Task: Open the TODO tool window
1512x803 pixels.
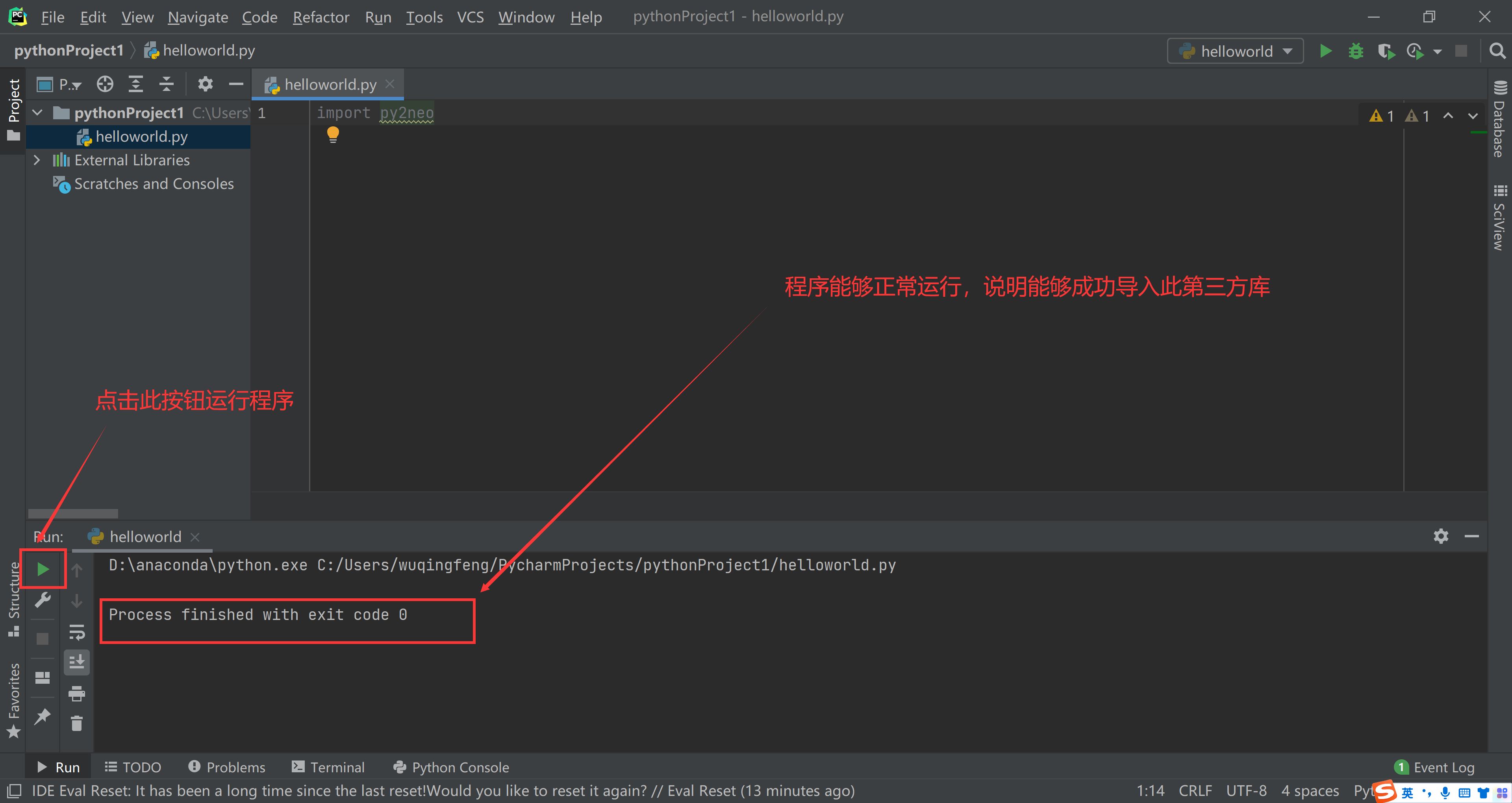Action: click(x=133, y=767)
